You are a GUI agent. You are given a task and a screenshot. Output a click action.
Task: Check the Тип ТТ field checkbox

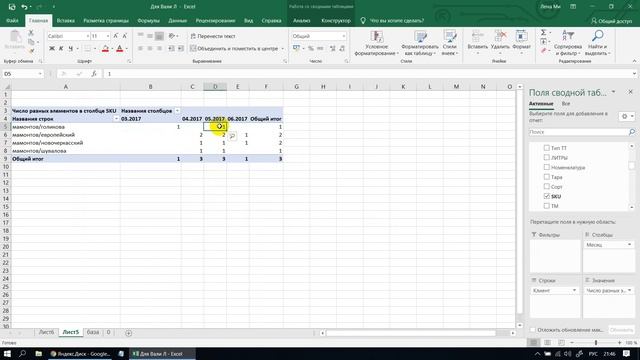[547, 148]
